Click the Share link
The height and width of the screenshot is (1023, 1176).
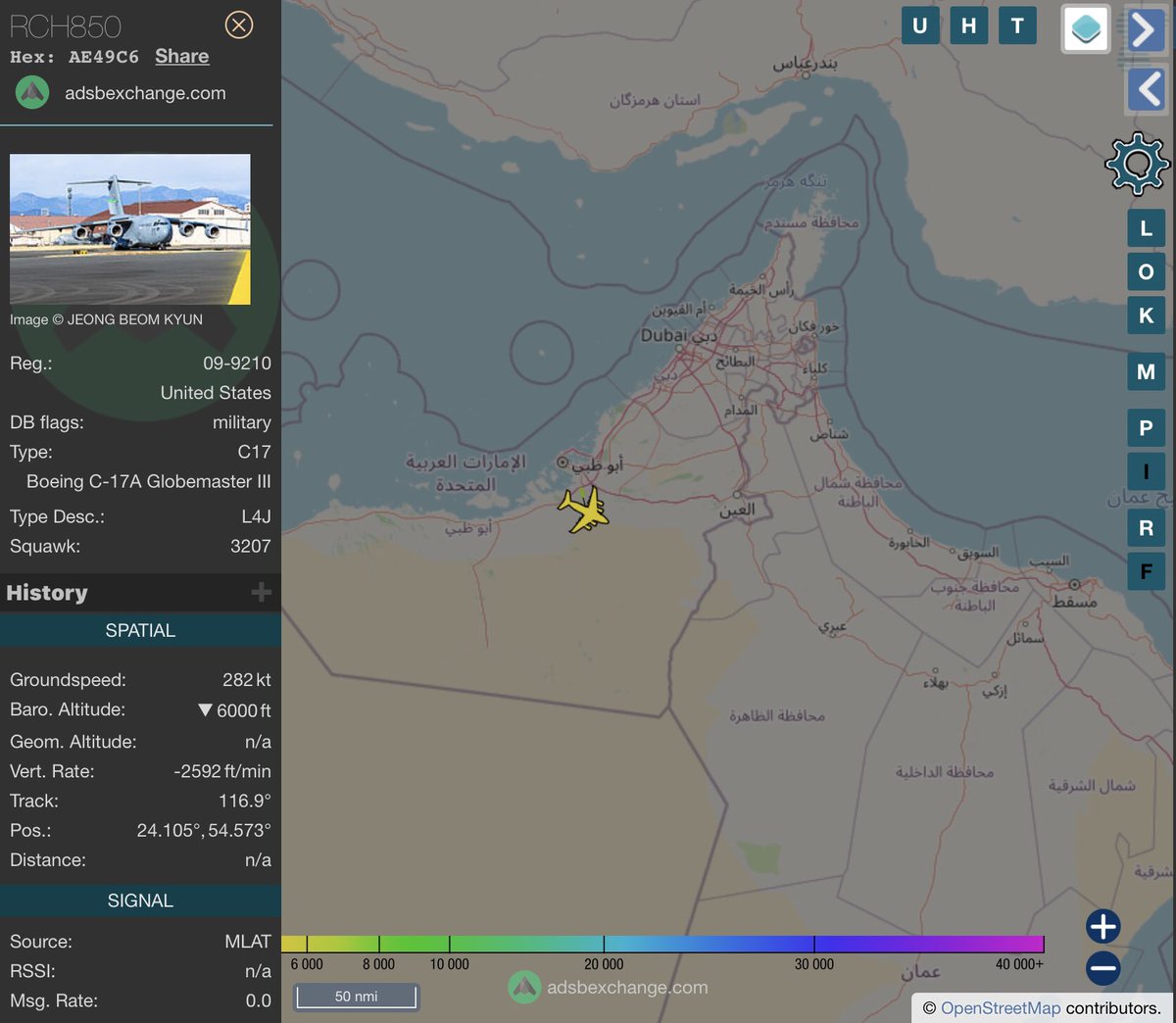click(x=182, y=56)
